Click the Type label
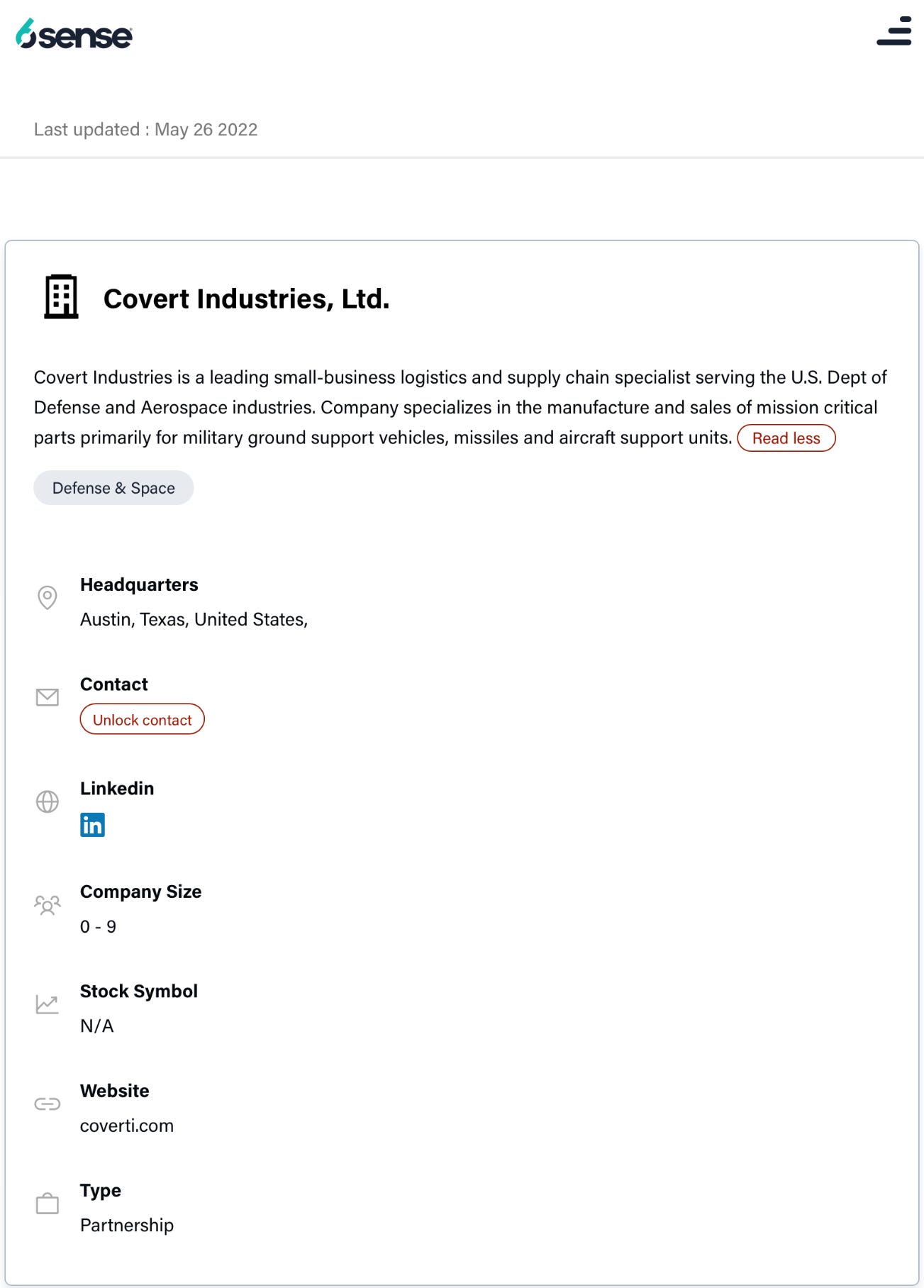Viewport: 924px width, 1288px height. pos(101,1190)
